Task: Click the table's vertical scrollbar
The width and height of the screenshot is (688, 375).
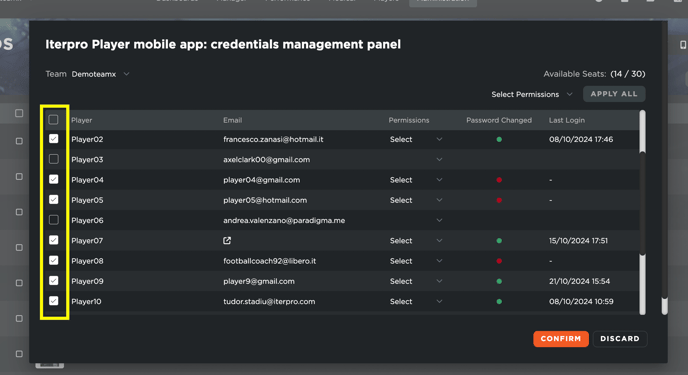Action: point(642,212)
